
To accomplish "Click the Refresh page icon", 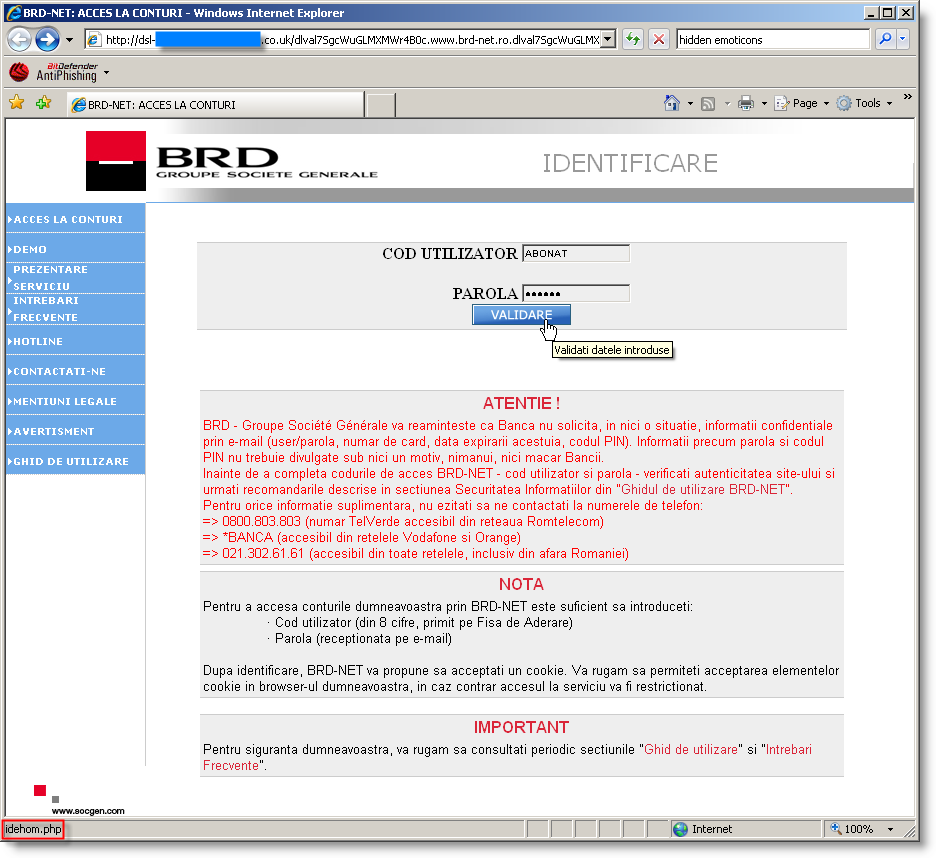I will (x=632, y=40).
